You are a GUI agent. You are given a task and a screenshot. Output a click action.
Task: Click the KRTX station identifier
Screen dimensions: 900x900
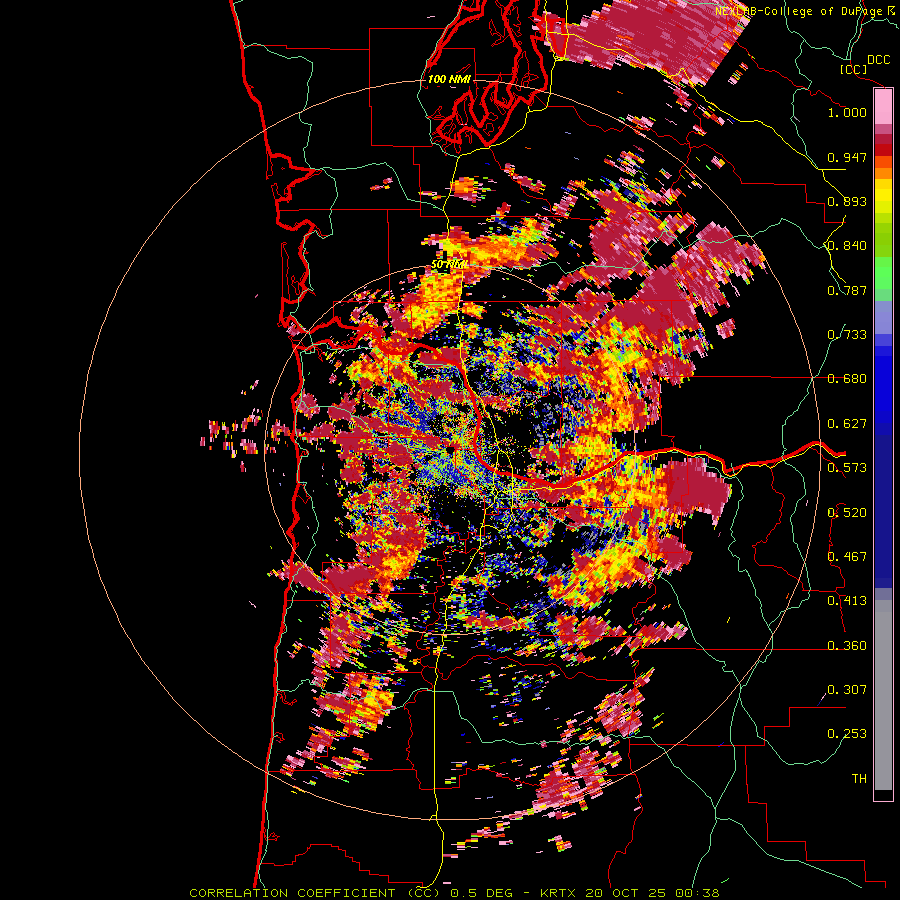[x=560, y=893]
